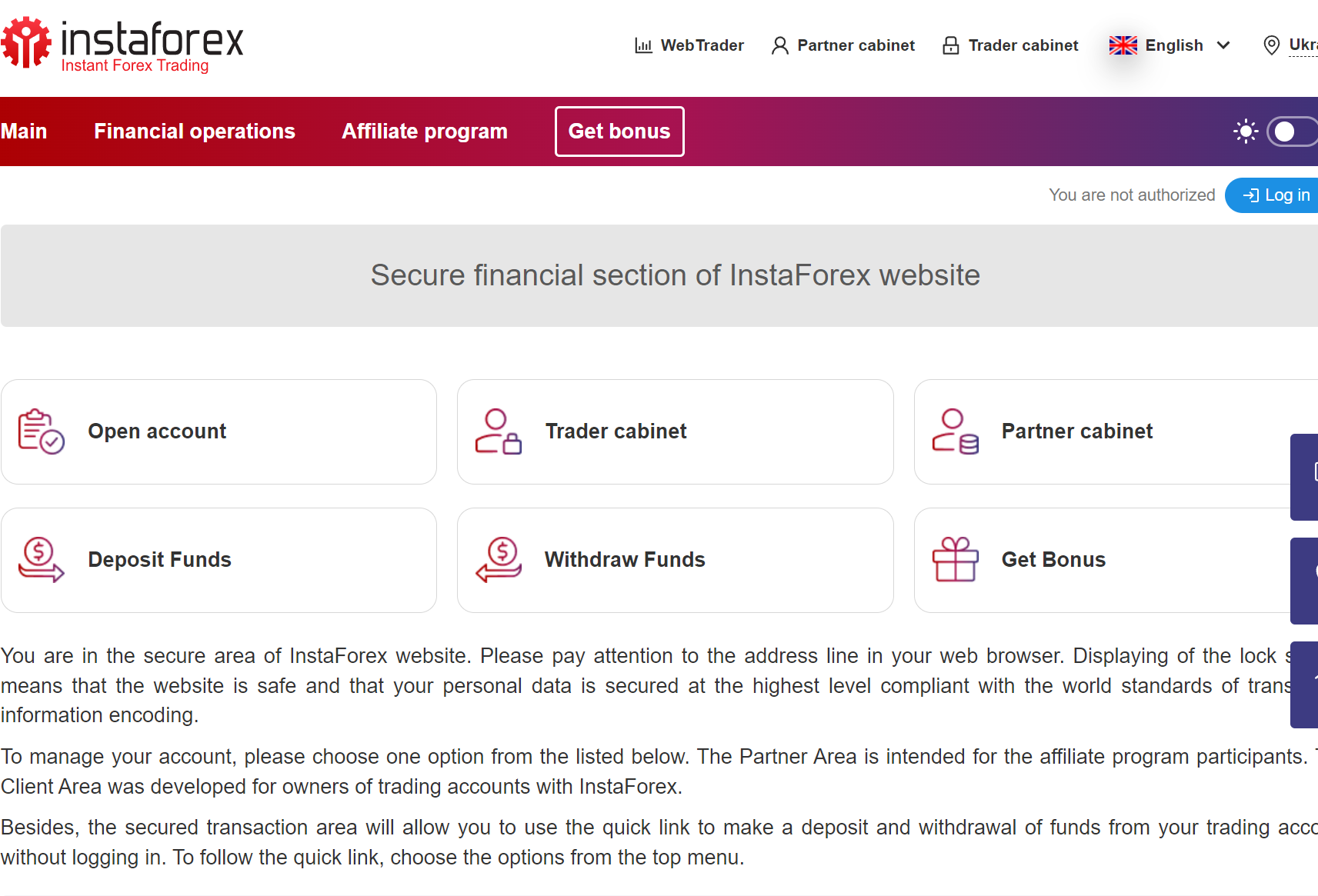Click the InstaForex gear logo

(26, 42)
